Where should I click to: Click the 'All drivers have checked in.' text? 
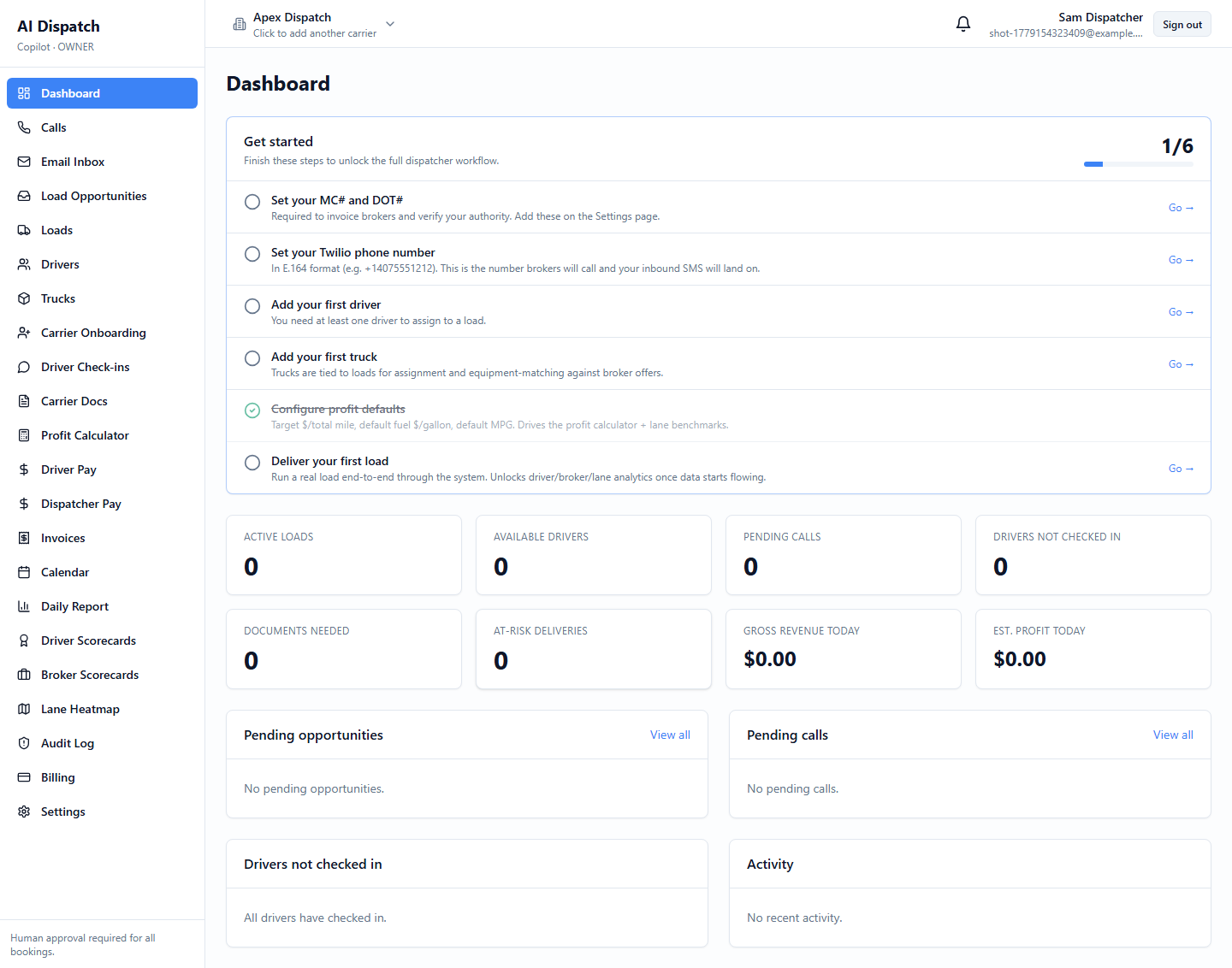pos(315,918)
